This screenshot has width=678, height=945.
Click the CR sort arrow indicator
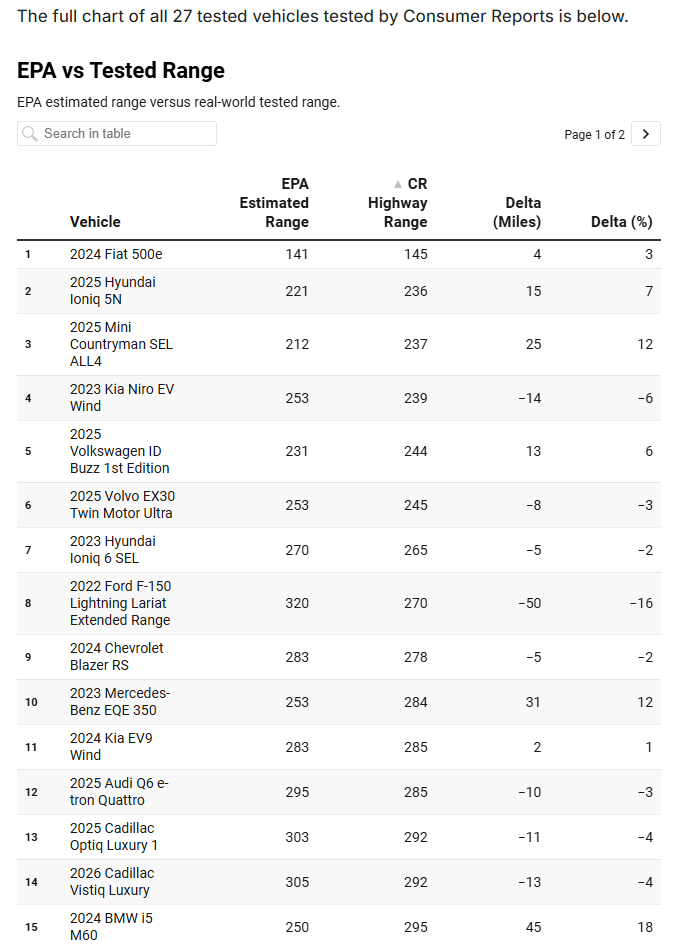[398, 184]
